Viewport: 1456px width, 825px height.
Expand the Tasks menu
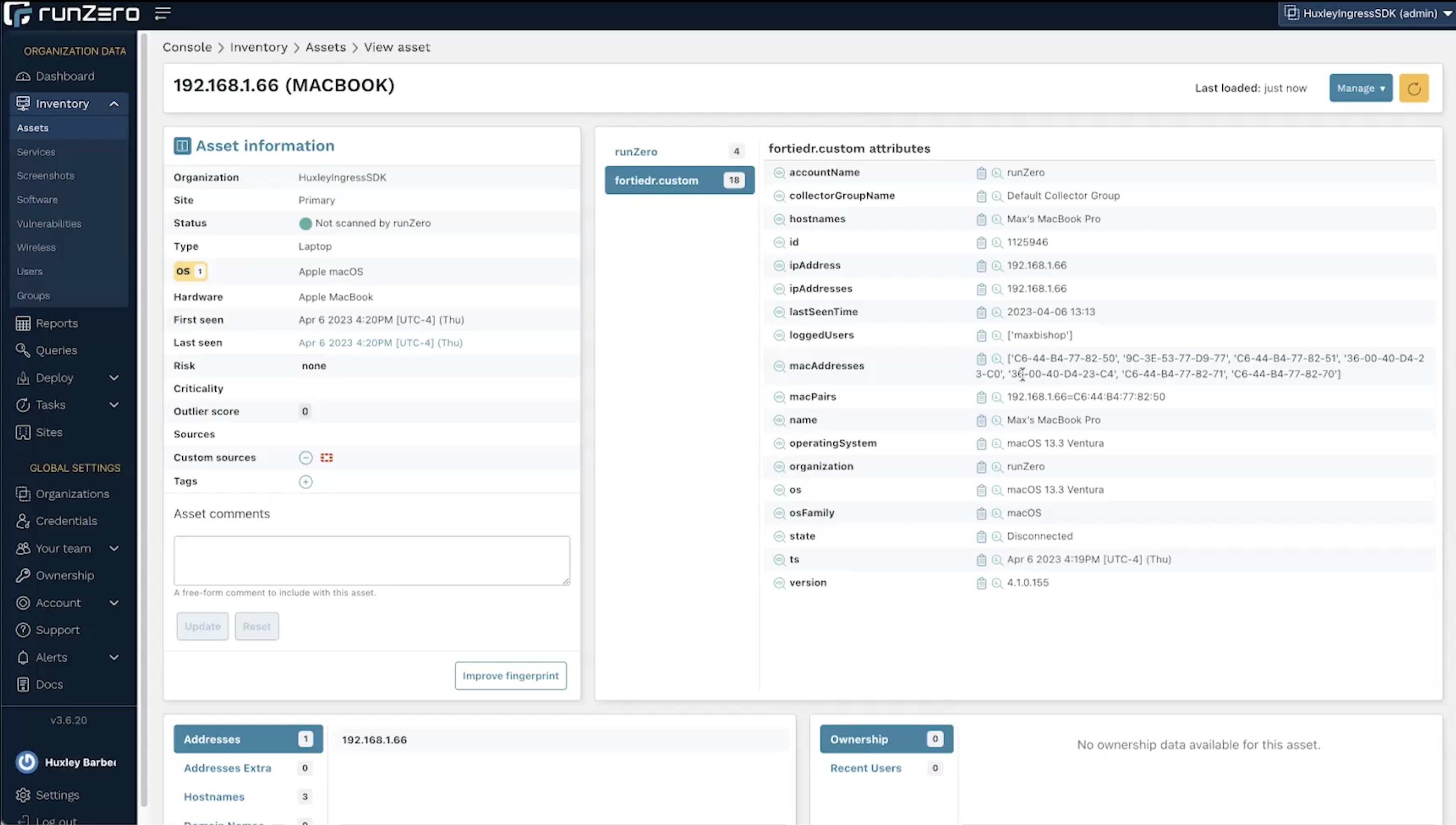114,405
